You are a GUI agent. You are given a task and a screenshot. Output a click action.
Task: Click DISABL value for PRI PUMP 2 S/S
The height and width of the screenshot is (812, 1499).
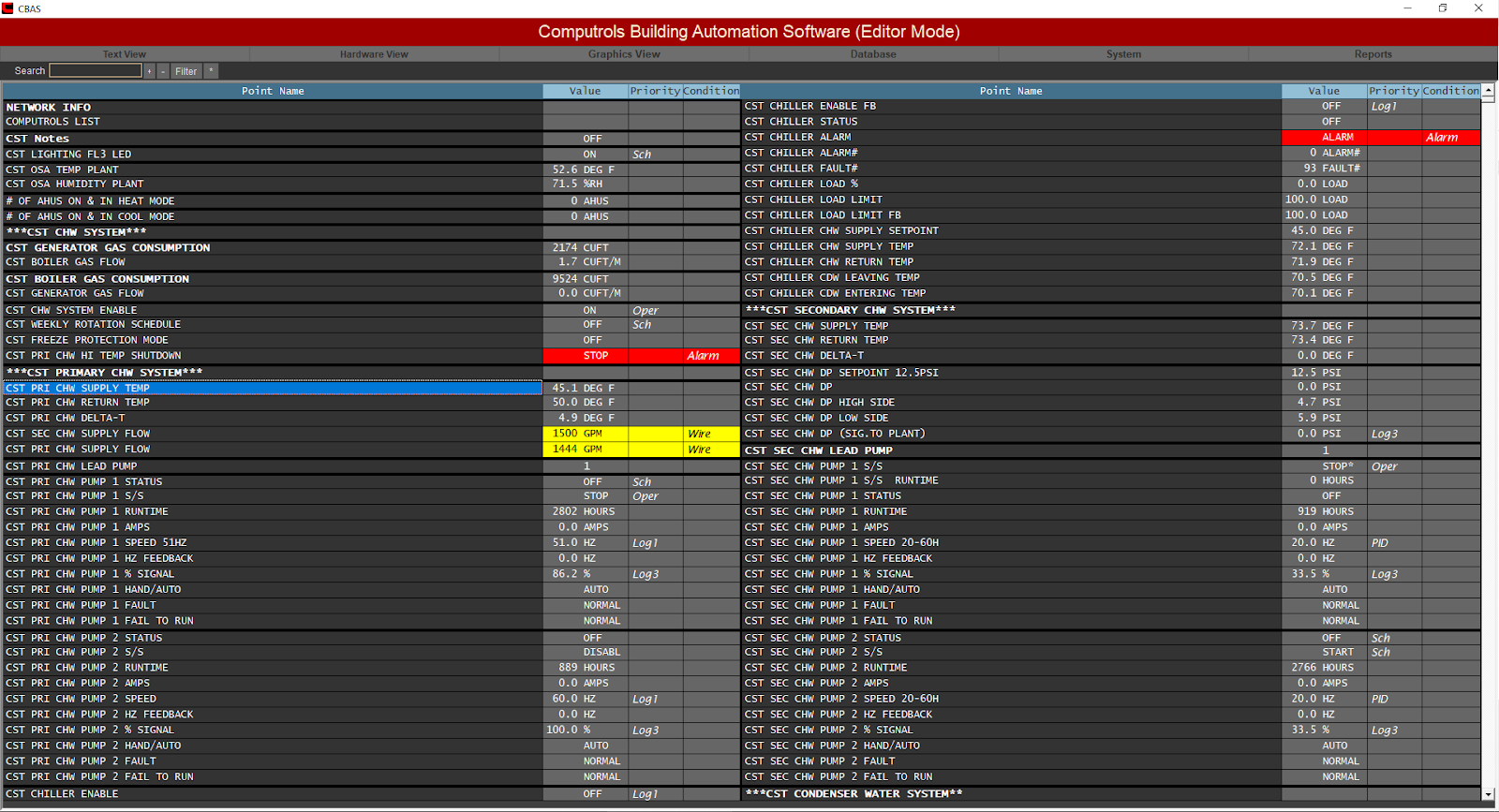click(x=586, y=653)
